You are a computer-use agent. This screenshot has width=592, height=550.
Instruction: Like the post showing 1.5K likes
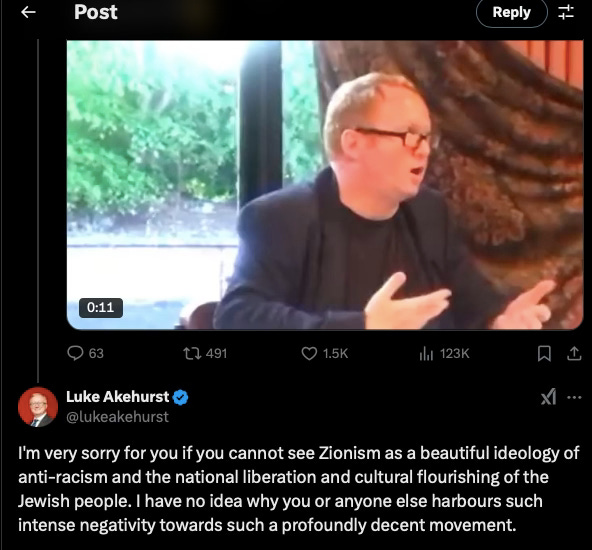coord(325,354)
